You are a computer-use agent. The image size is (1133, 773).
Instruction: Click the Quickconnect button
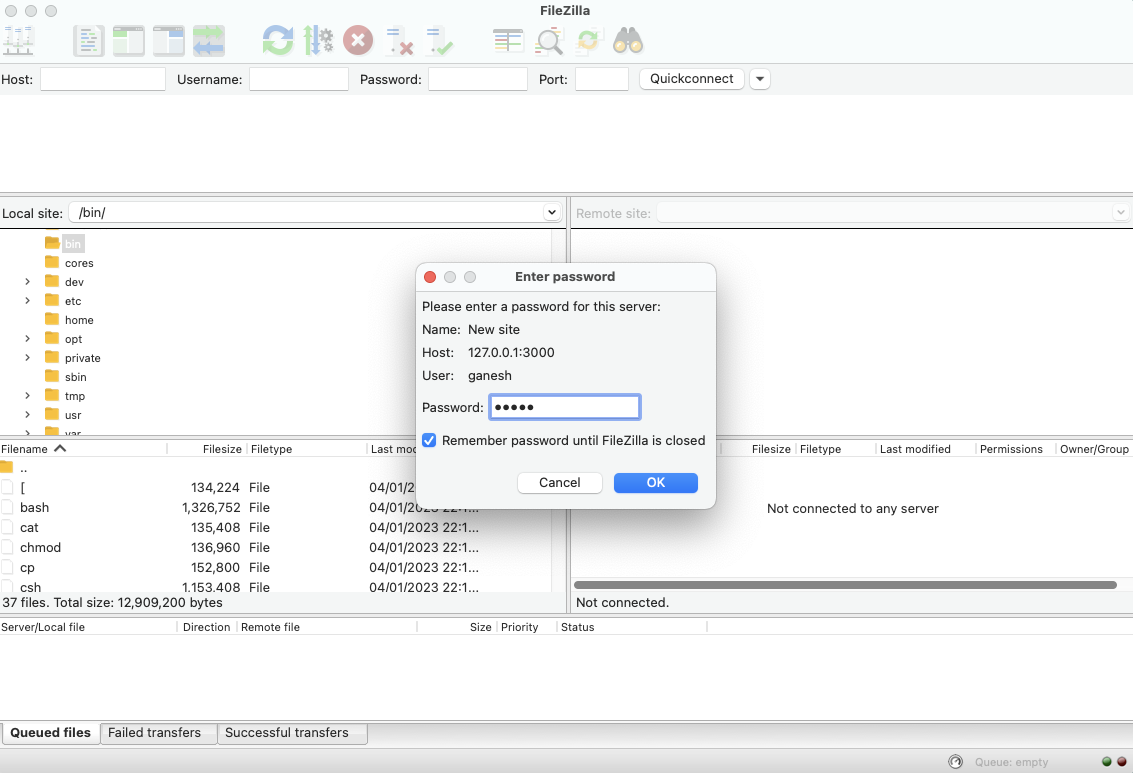692,79
